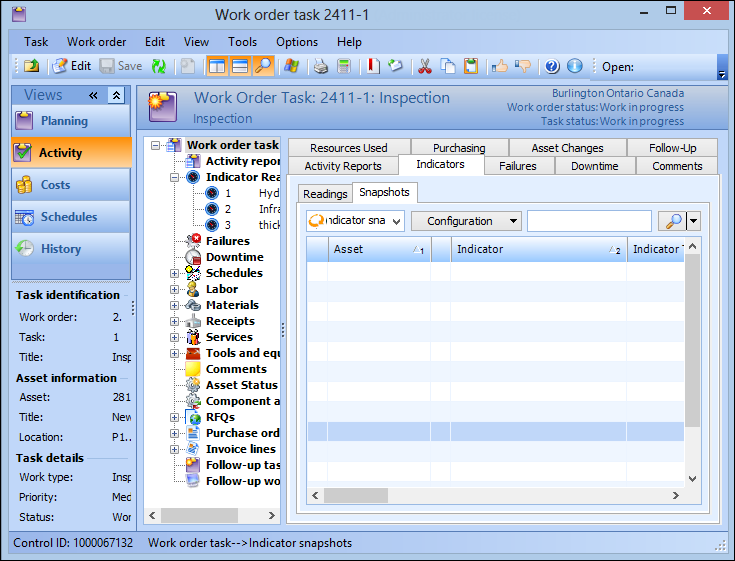Click the refresh green arrows icon
This screenshot has height=561, width=735.
pyautogui.click(x=159, y=66)
